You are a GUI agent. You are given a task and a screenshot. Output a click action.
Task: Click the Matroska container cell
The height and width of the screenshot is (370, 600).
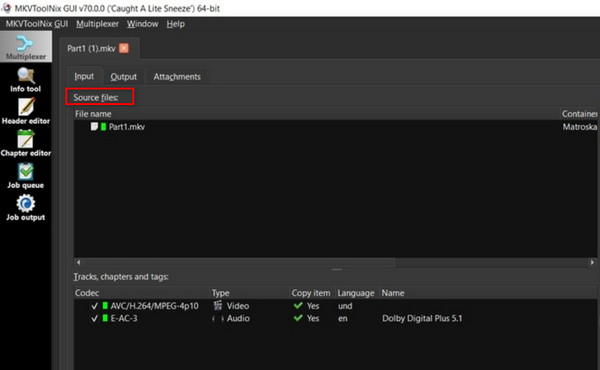[x=579, y=127]
